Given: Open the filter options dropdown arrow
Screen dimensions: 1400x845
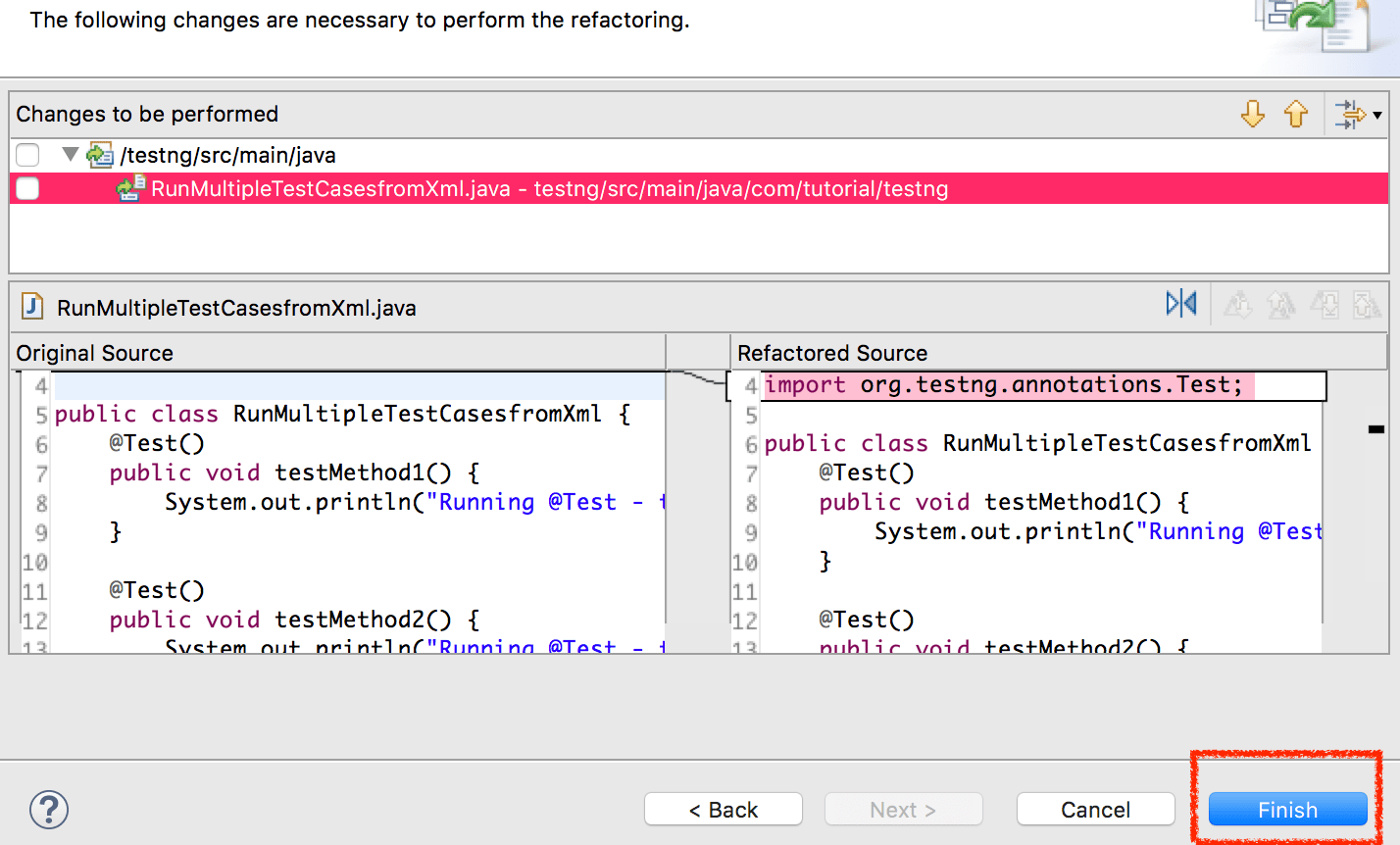Looking at the screenshot, I should 1377,115.
